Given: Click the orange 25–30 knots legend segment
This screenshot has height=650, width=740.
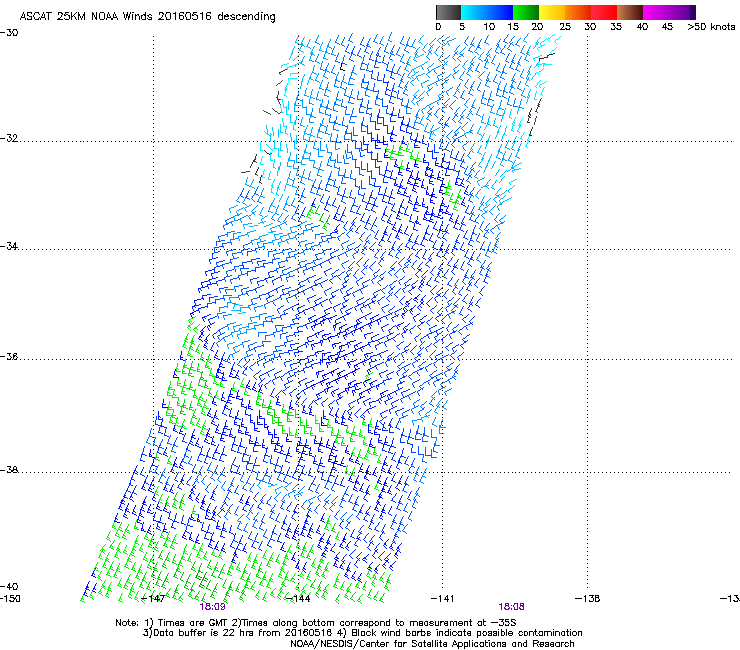Looking at the screenshot, I should point(578,12).
